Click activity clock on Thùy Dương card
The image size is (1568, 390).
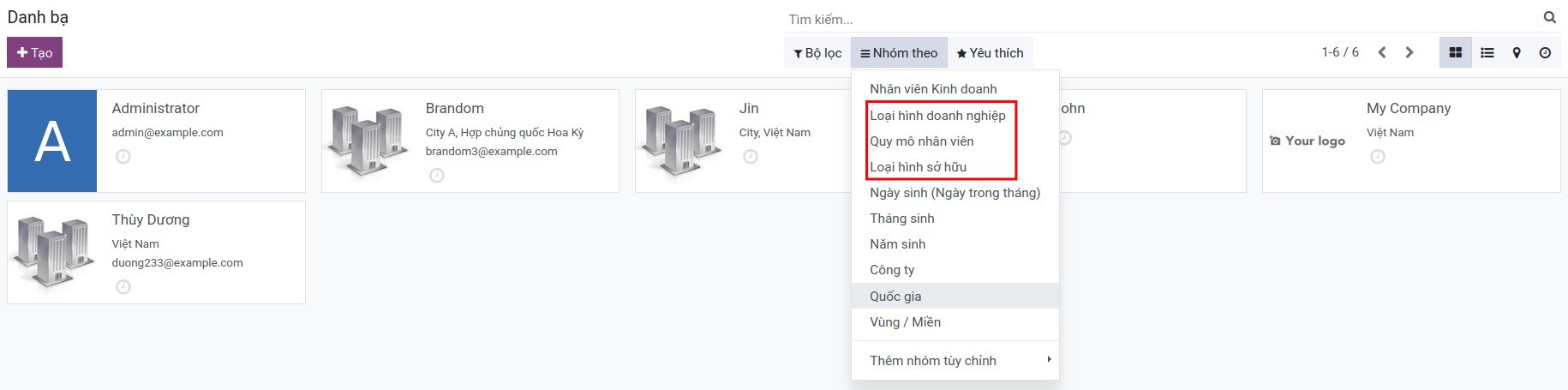[x=123, y=287]
